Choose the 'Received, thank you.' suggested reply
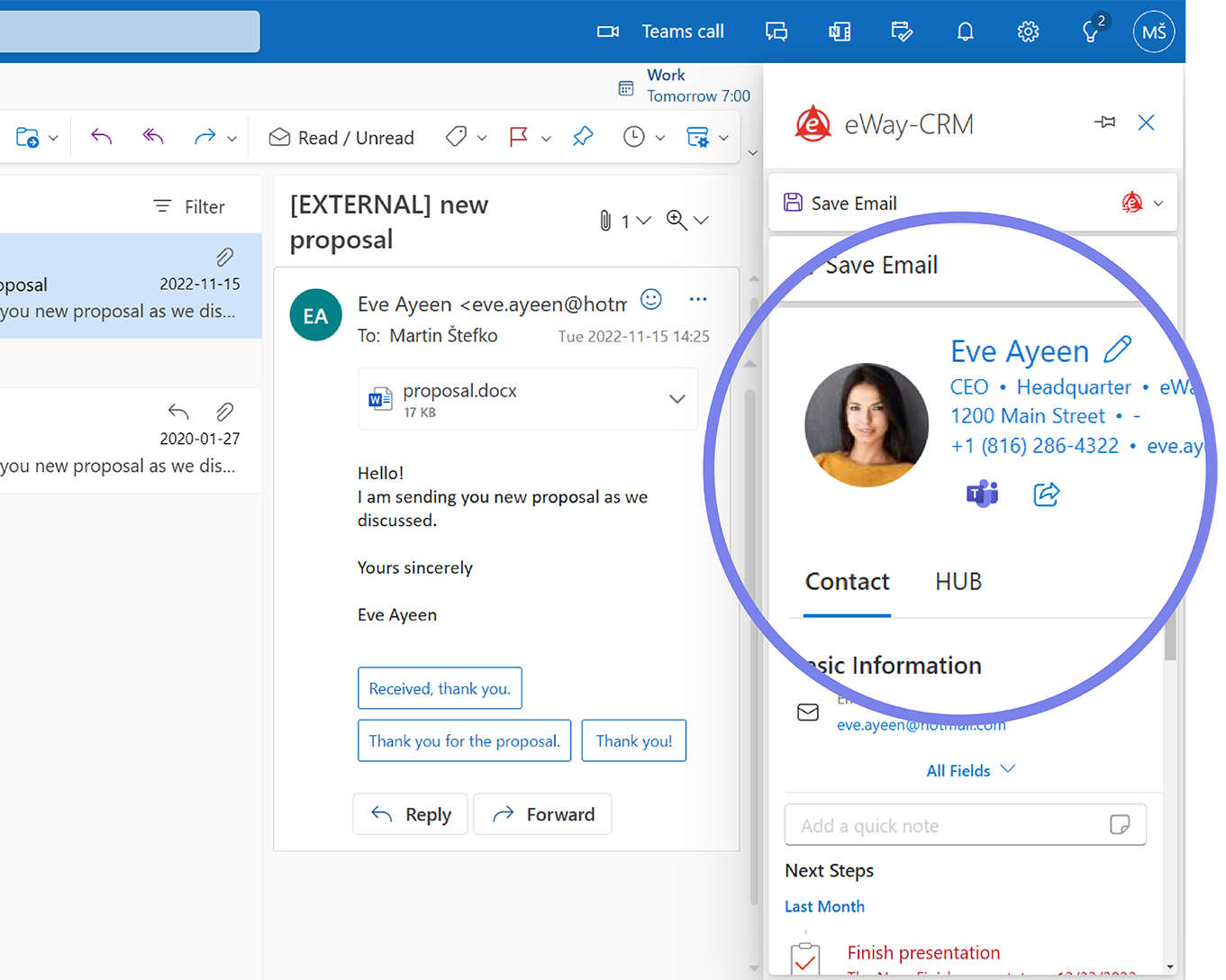This screenshot has height=980, width=1226. point(440,688)
